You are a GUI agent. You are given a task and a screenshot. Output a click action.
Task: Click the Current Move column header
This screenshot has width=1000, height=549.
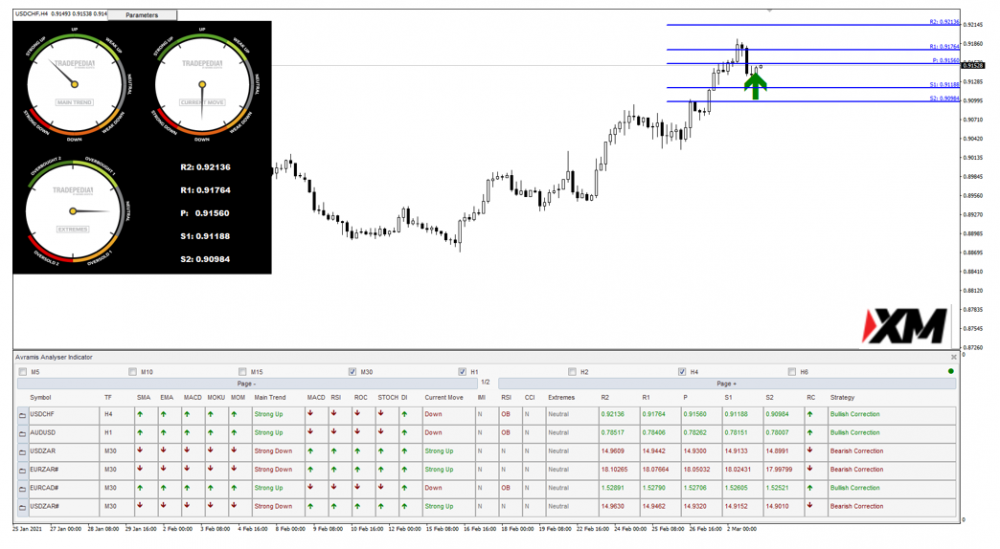(x=444, y=397)
